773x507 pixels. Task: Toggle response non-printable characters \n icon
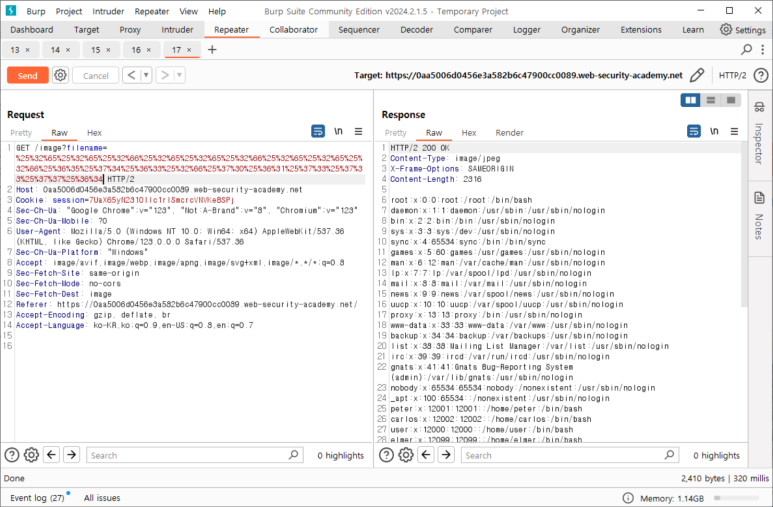[714, 131]
